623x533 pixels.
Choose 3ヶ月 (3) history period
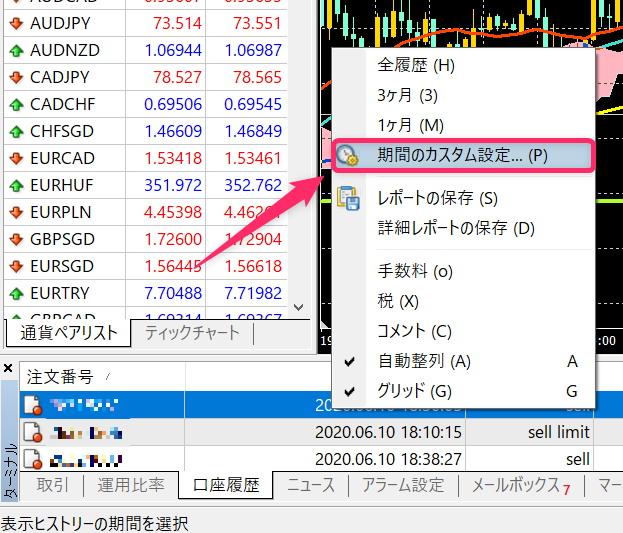463,95
